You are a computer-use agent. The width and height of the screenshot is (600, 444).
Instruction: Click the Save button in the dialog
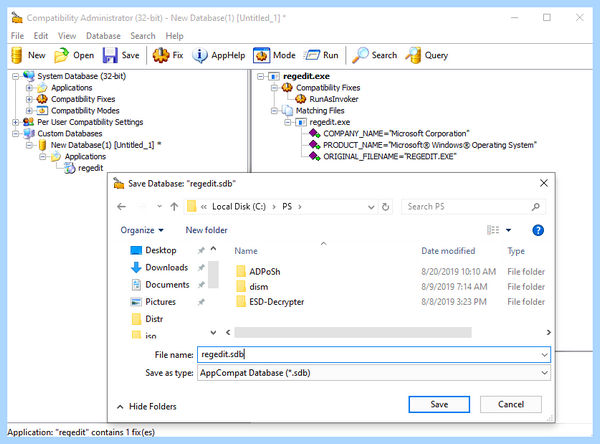coord(439,404)
